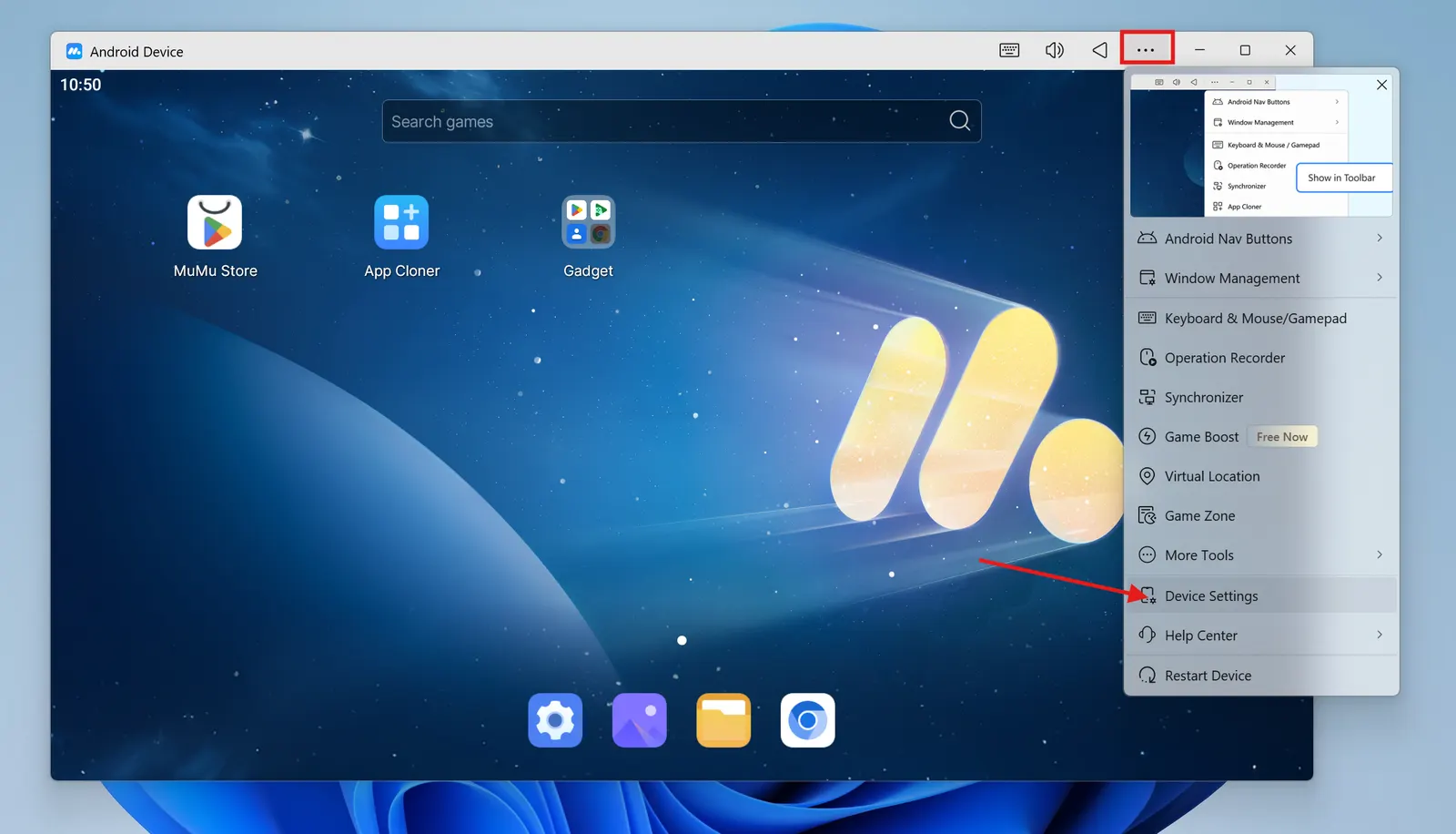The width and height of the screenshot is (1456, 834).
Task: Launch the browser app in dock
Action: point(808,720)
